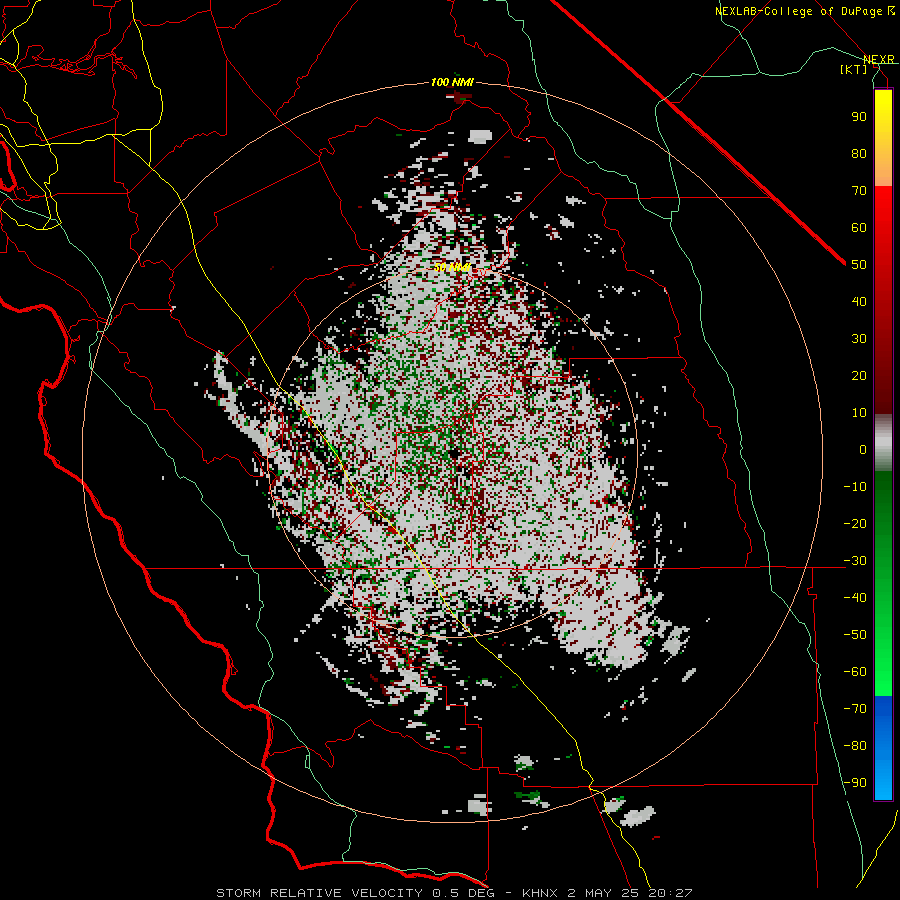
Task: Click the -10 value on the velocity scale
Action: pos(855,487)
